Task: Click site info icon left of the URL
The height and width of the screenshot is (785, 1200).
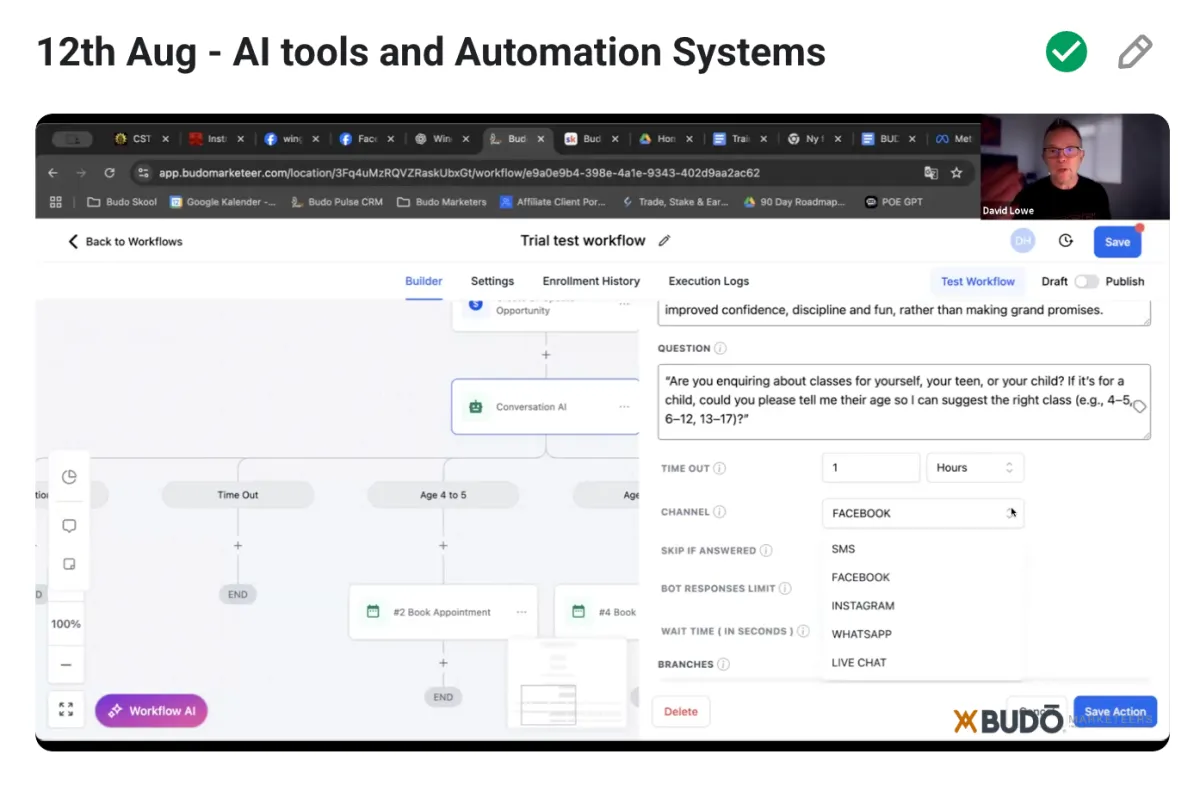Action: click(144, 173)
